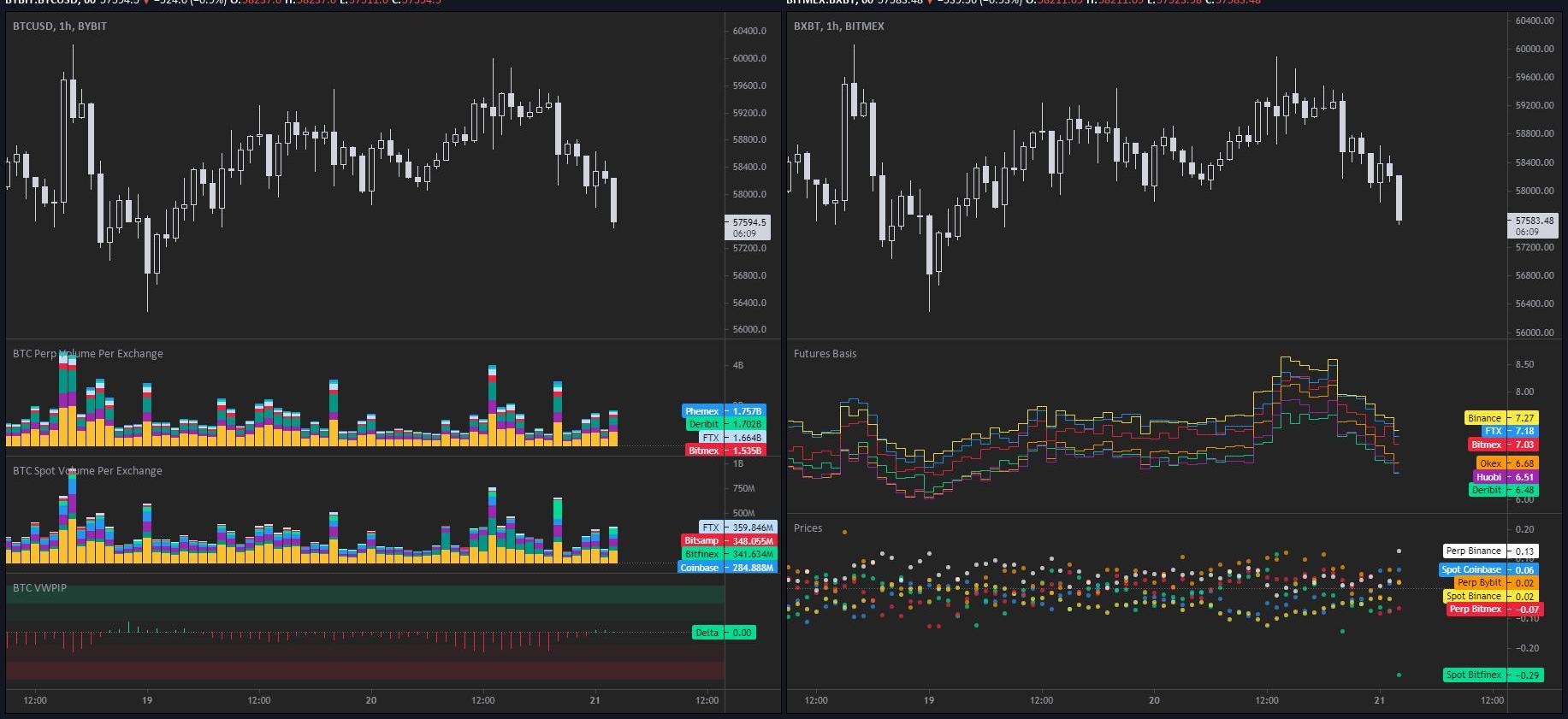1568x719 pixels.
Task: Open the BTC VWPIP indicator title
Action: coord(39,588)
